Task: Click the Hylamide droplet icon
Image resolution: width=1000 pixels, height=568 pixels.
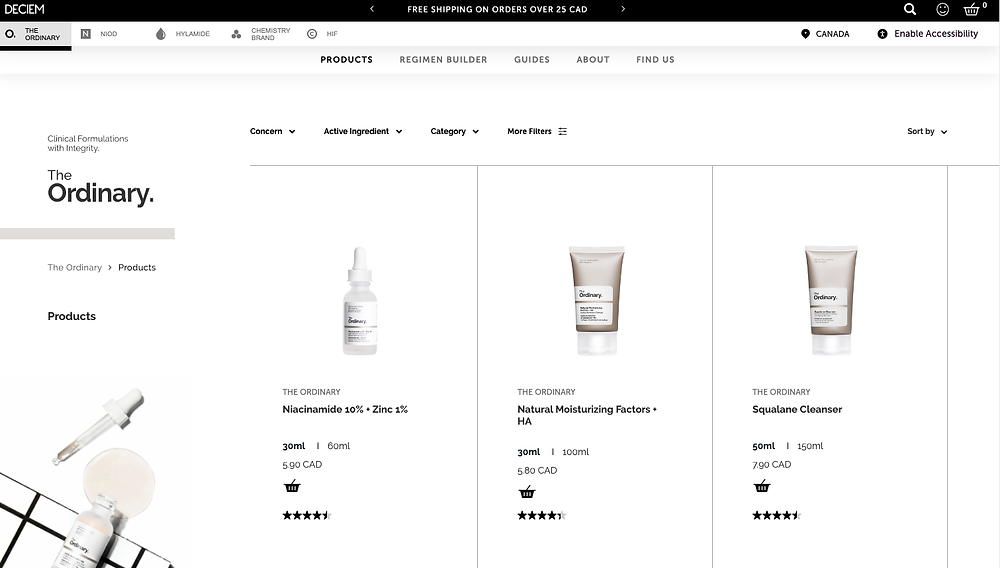Action: 161,34
